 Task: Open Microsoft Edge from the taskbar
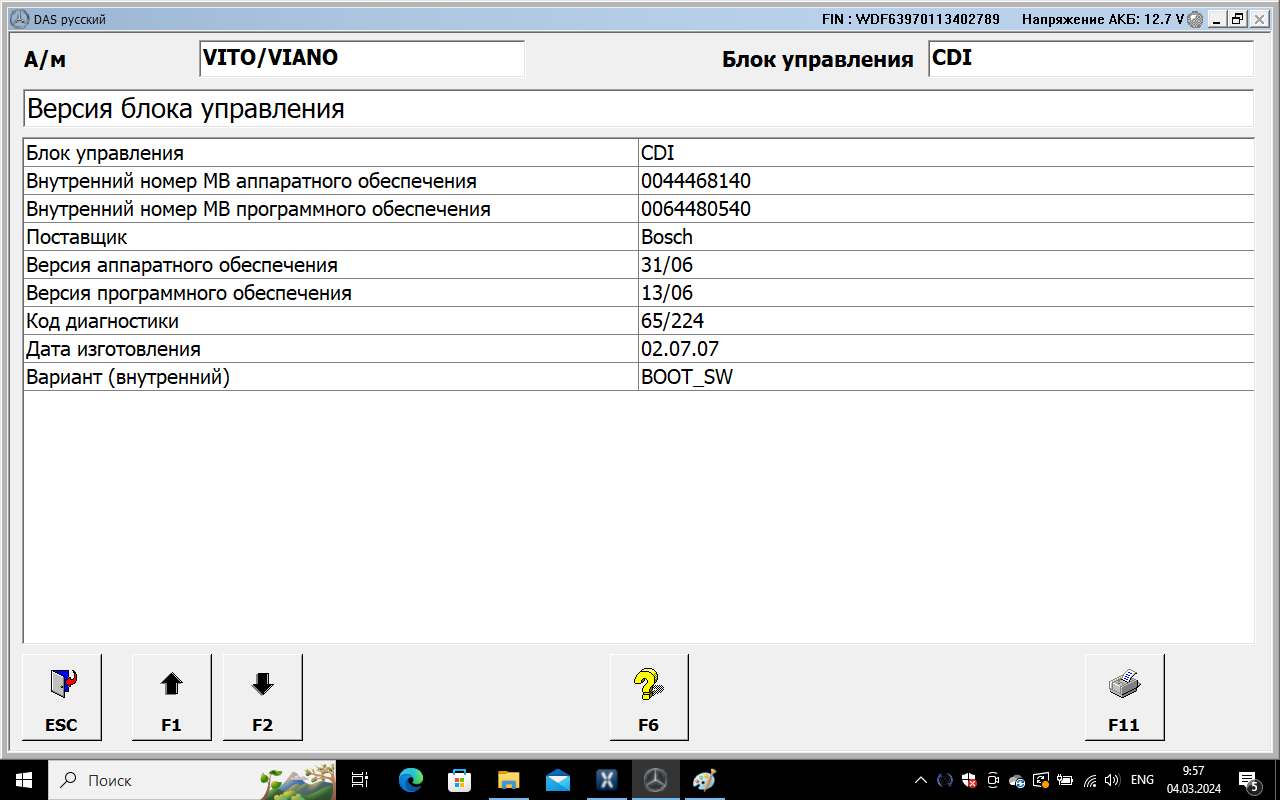click(x=410, y=780)
